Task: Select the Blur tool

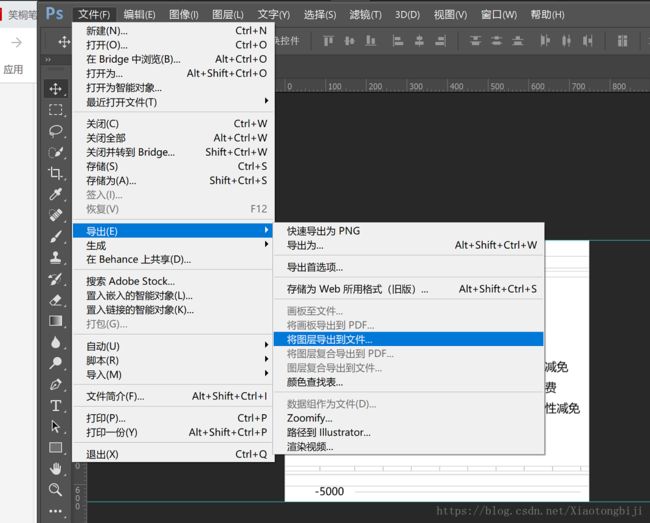Action: point(56,342)
